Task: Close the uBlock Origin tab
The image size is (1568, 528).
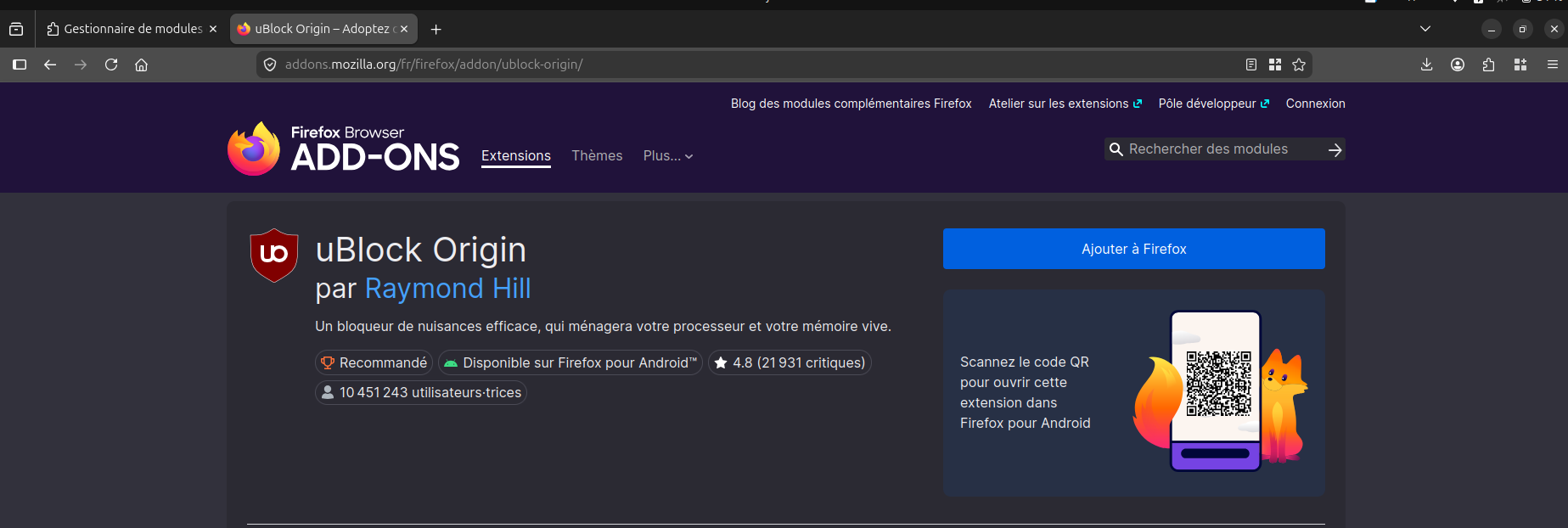Action: coord(404,29)
